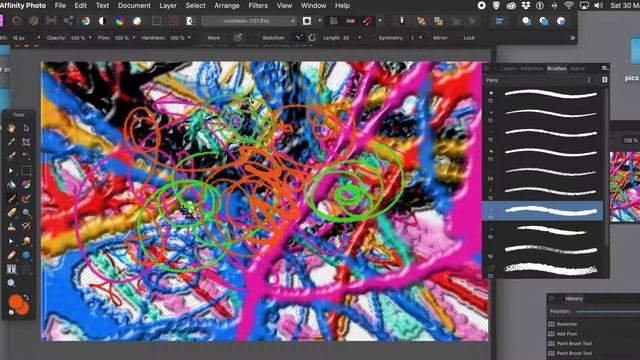Switch to the Layers panel tab
The height and width of the screenshot is (360, 640).
(x=508, y=69)
